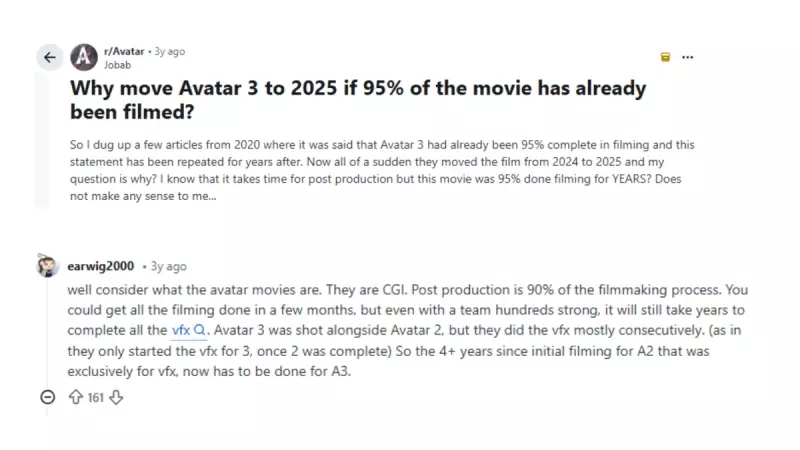
Task: Open the Jobab user profile
Action: 116,63
